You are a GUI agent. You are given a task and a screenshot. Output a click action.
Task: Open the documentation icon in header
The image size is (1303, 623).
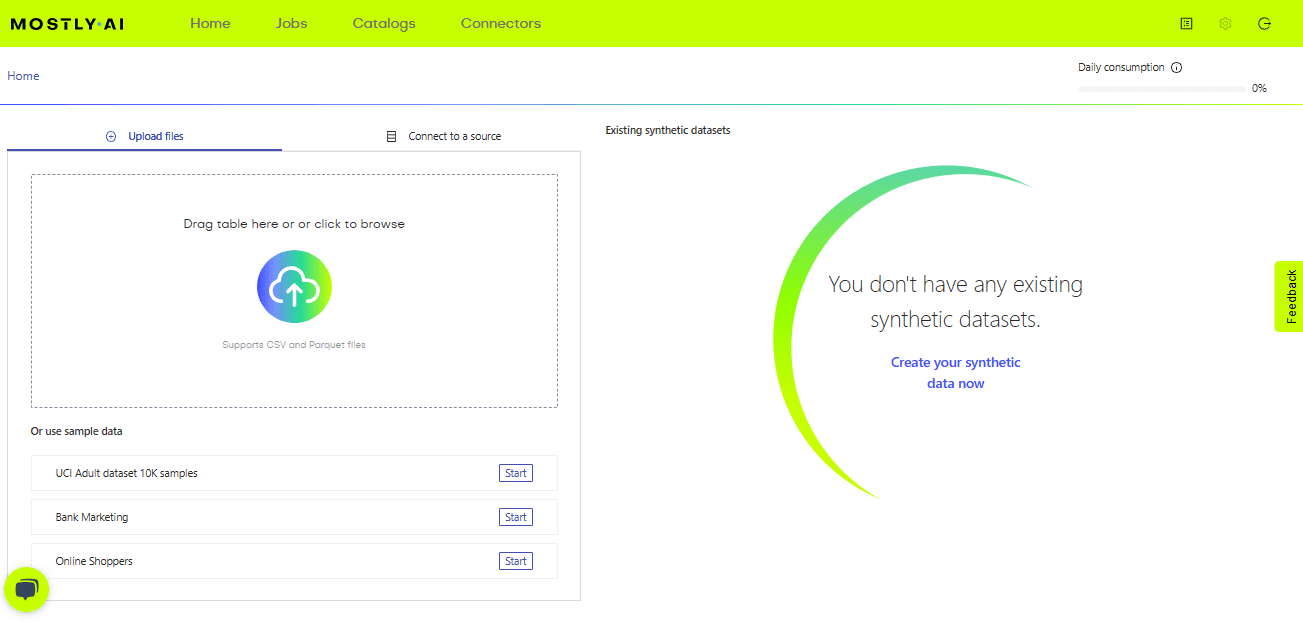click(1186, 23)
